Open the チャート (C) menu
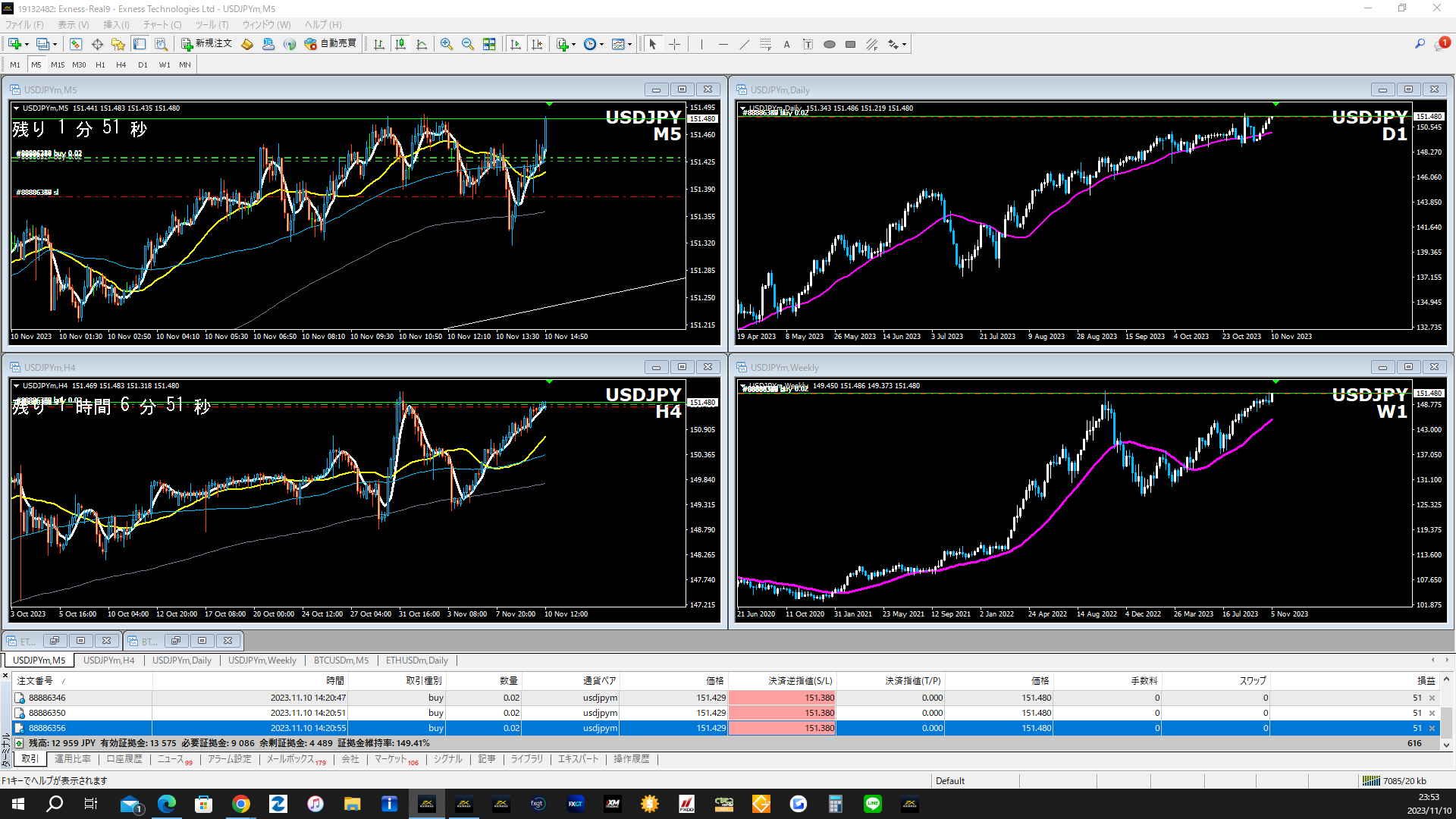The image size is (1456, 819). [162, 25]
